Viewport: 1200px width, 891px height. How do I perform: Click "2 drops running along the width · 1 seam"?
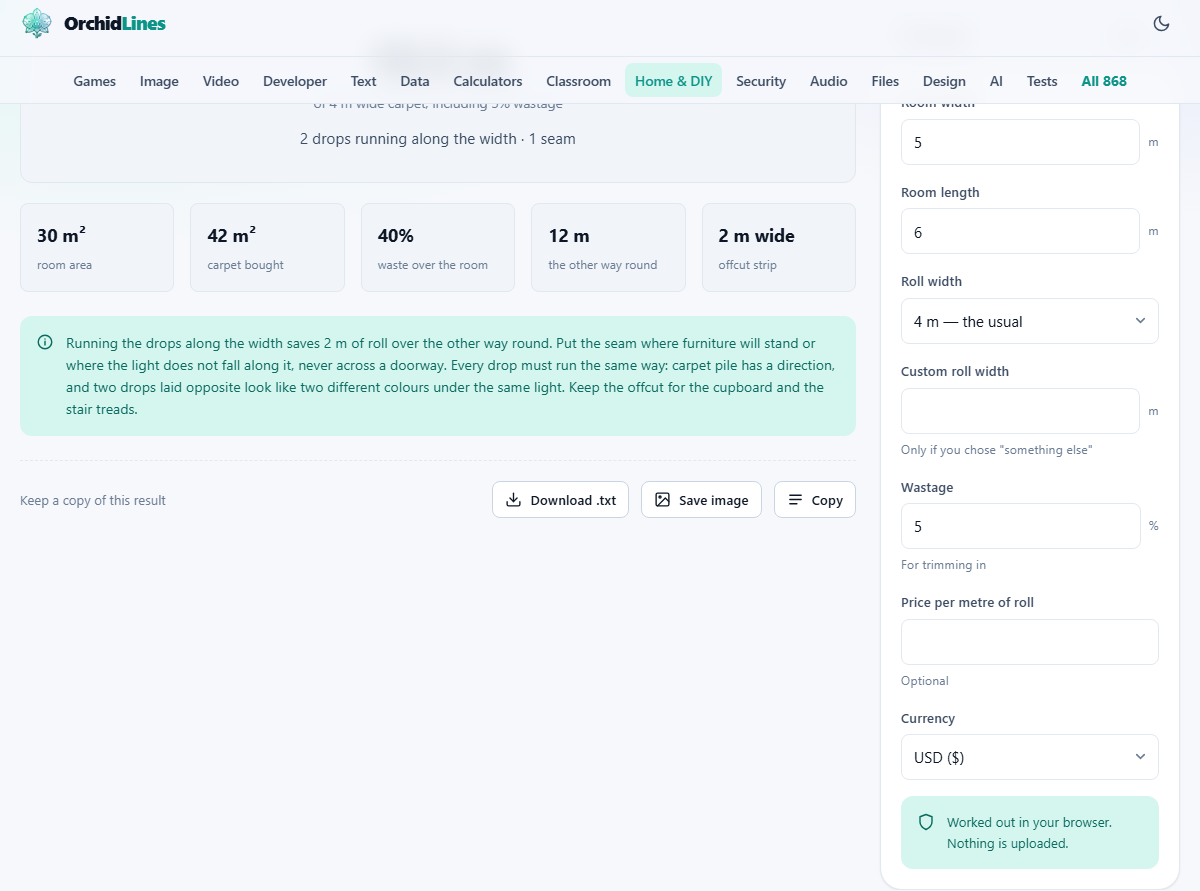pos(438,139)
